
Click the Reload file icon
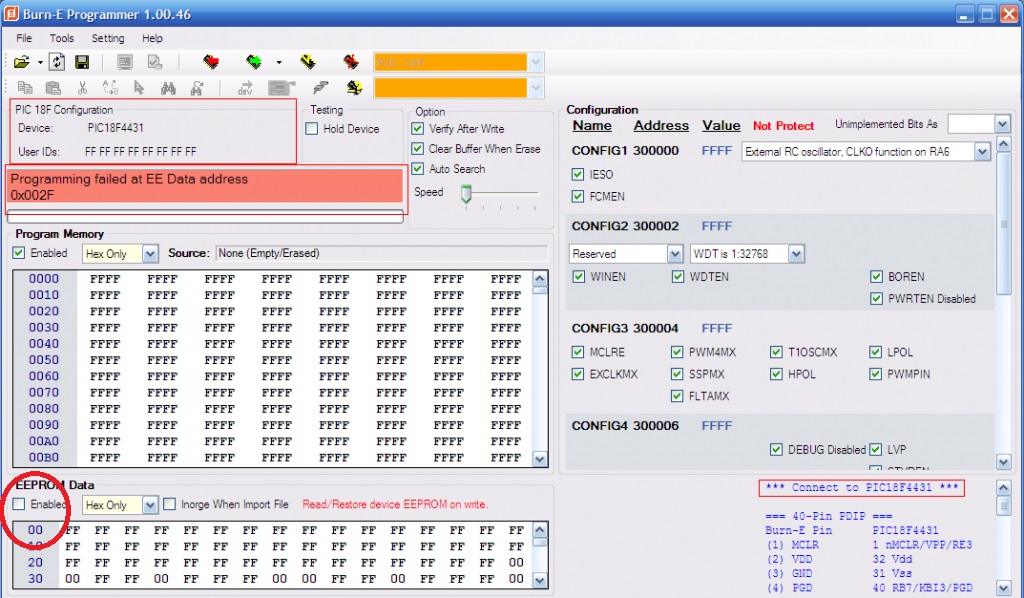(x=57, y=62)
